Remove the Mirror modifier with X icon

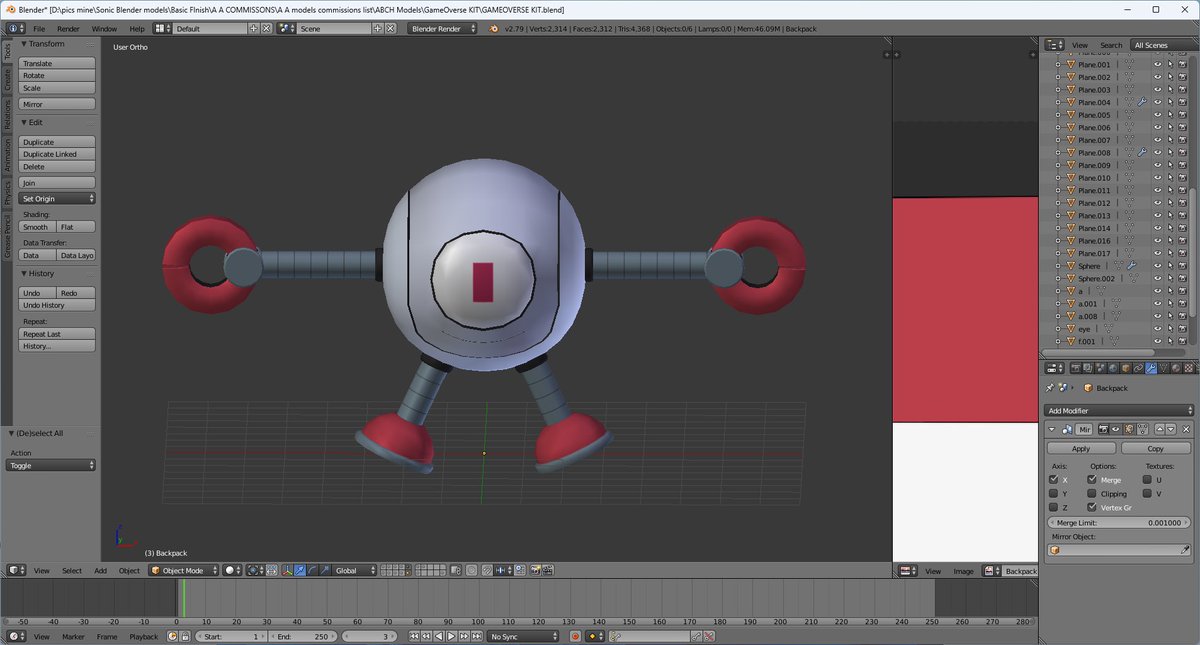(x=1186, y=429)
